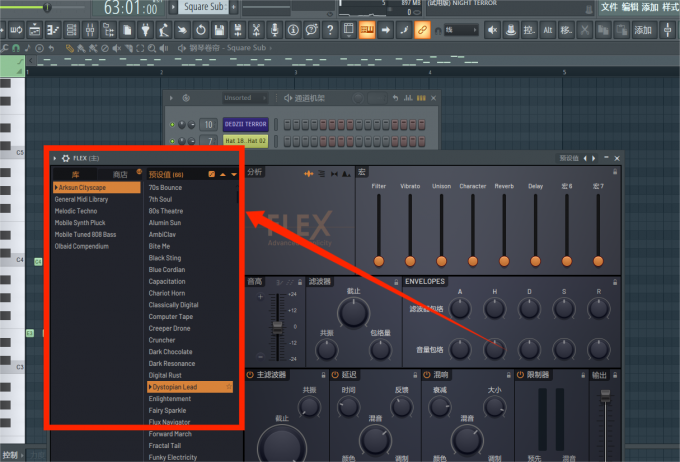680x462 pixels.
Task: Click the orange piano roll view icon
Action: 367,30
